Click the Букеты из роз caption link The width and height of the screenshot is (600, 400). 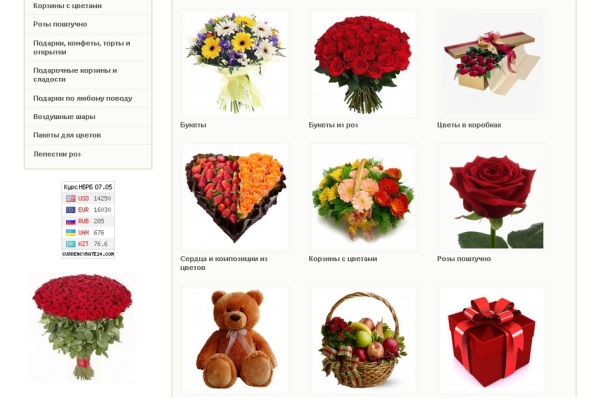pyautogui.click(x=333, y=125)
